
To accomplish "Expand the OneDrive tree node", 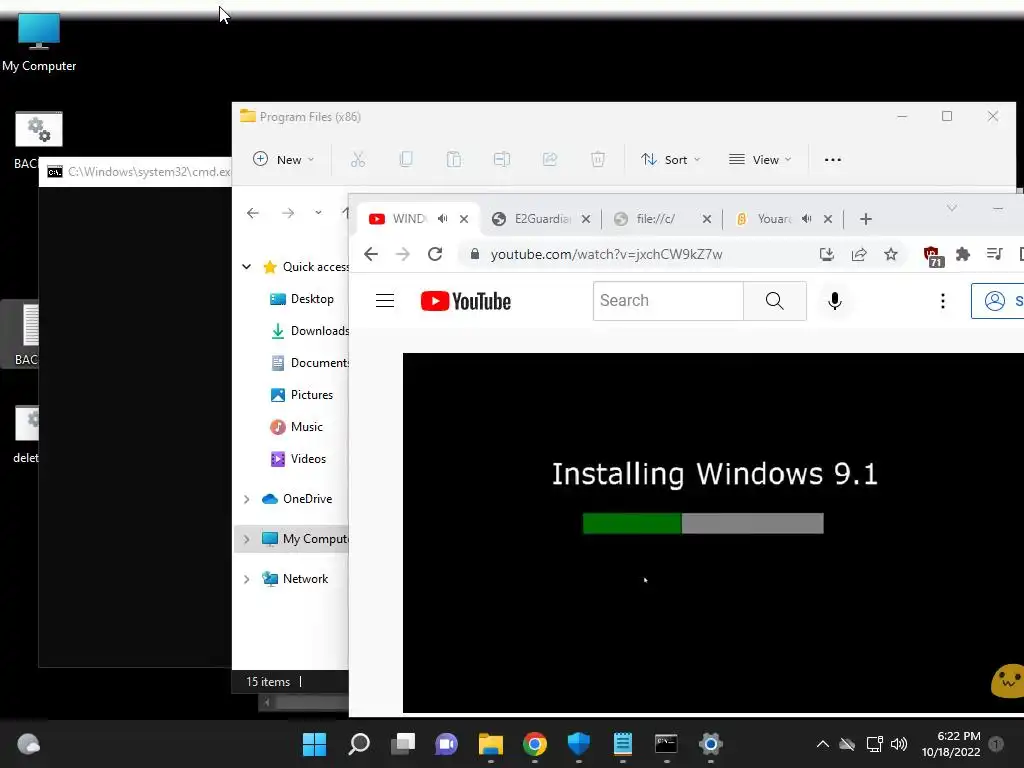I will (x=246, y=499).
